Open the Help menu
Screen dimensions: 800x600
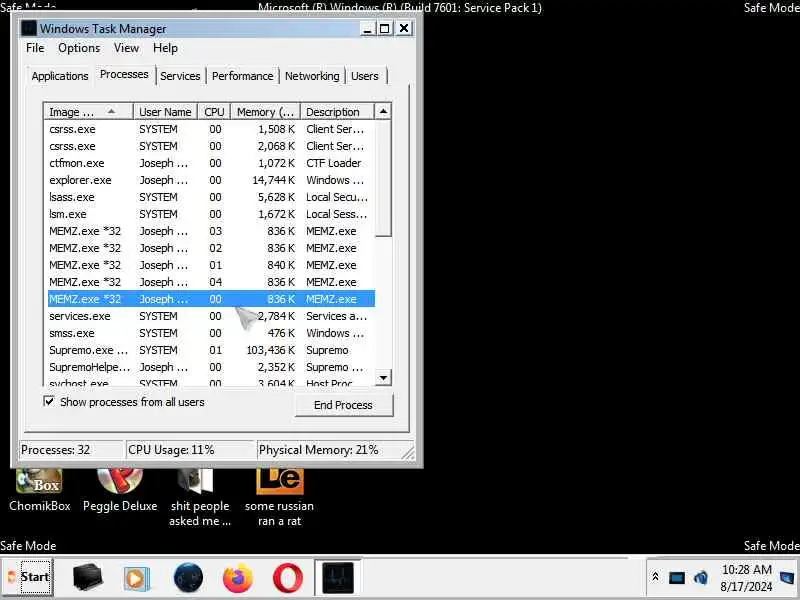(165, 48)
